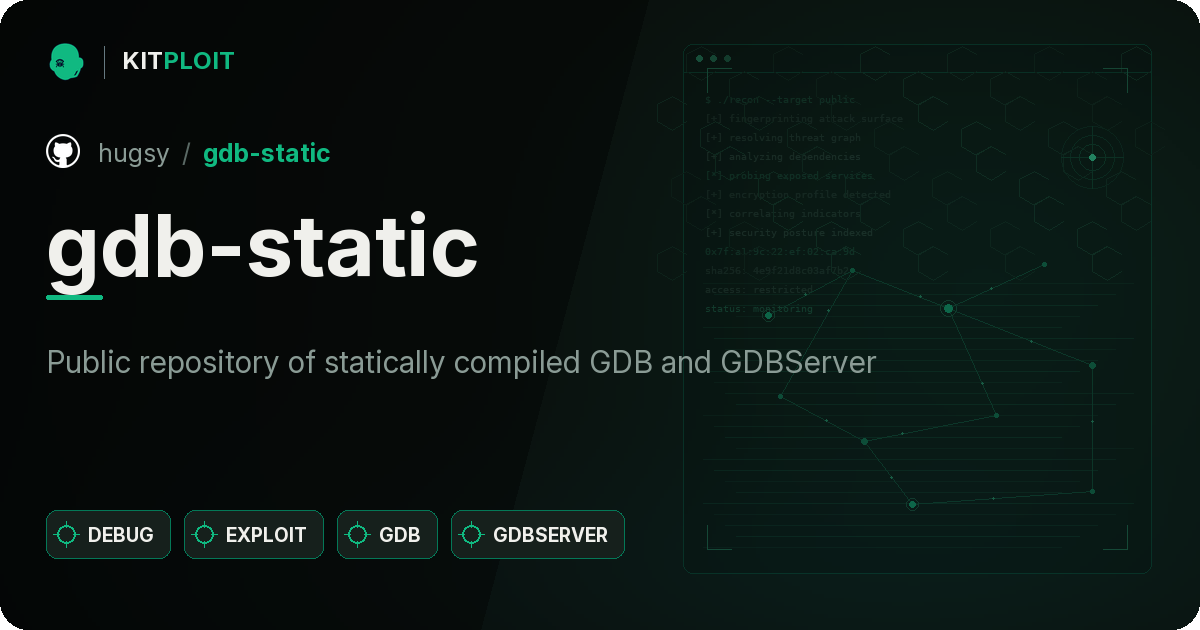Click the KitPloit logo icon
1200x630 pixels.
tap(65, 61)
